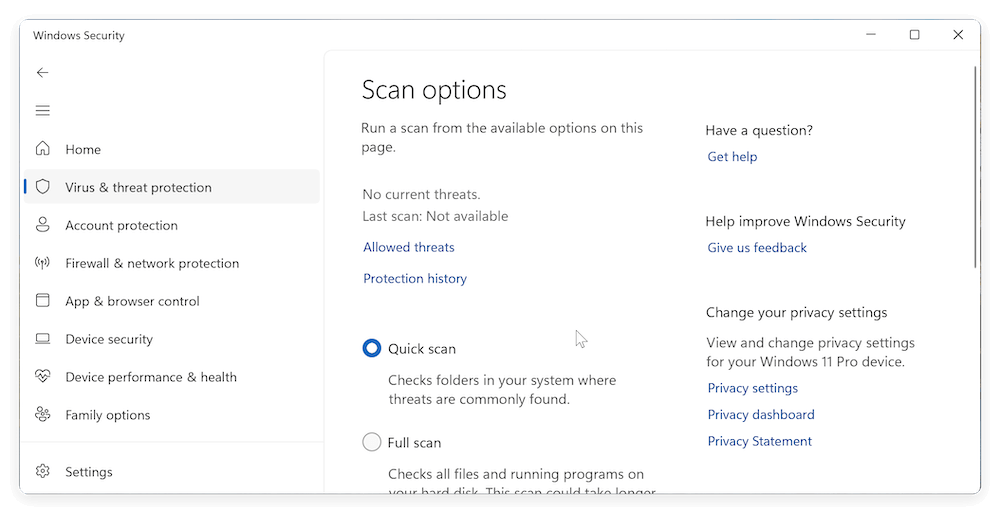Click the Firewall & network protection antenna icon

click(x=42, y=263)
